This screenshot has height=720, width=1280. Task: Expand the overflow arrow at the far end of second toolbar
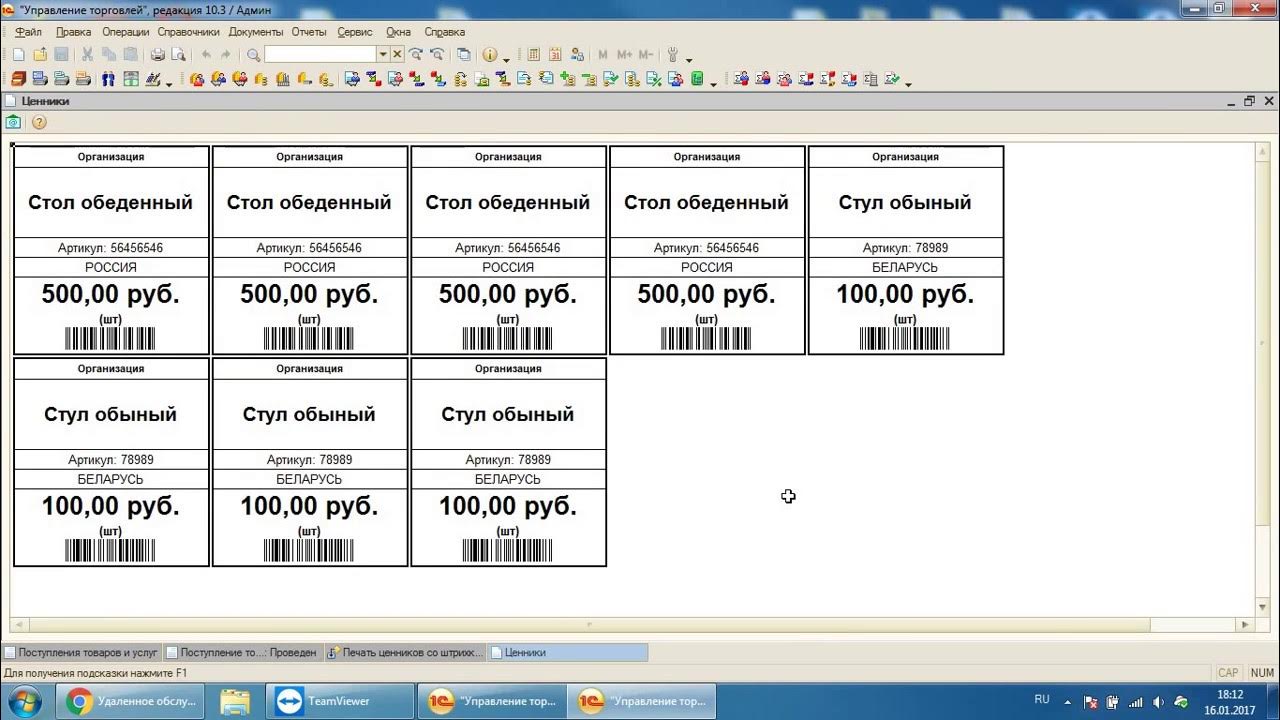[x=908, y=83]
